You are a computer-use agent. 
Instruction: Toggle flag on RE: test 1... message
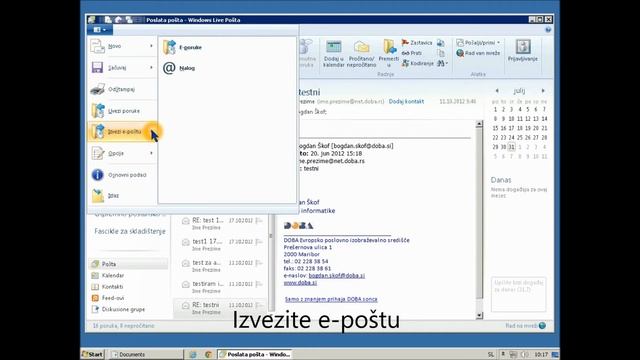tap(259, 220)
